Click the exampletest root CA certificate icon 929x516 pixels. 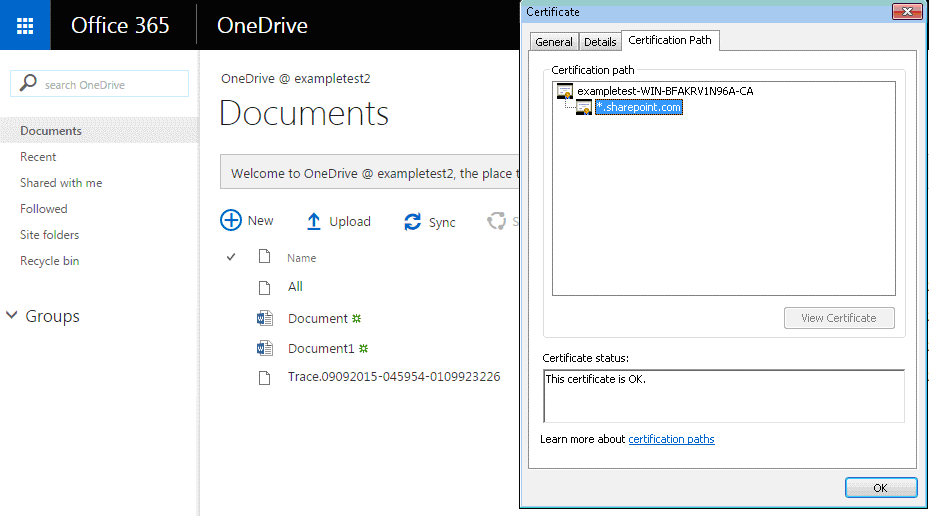point(565,91)
